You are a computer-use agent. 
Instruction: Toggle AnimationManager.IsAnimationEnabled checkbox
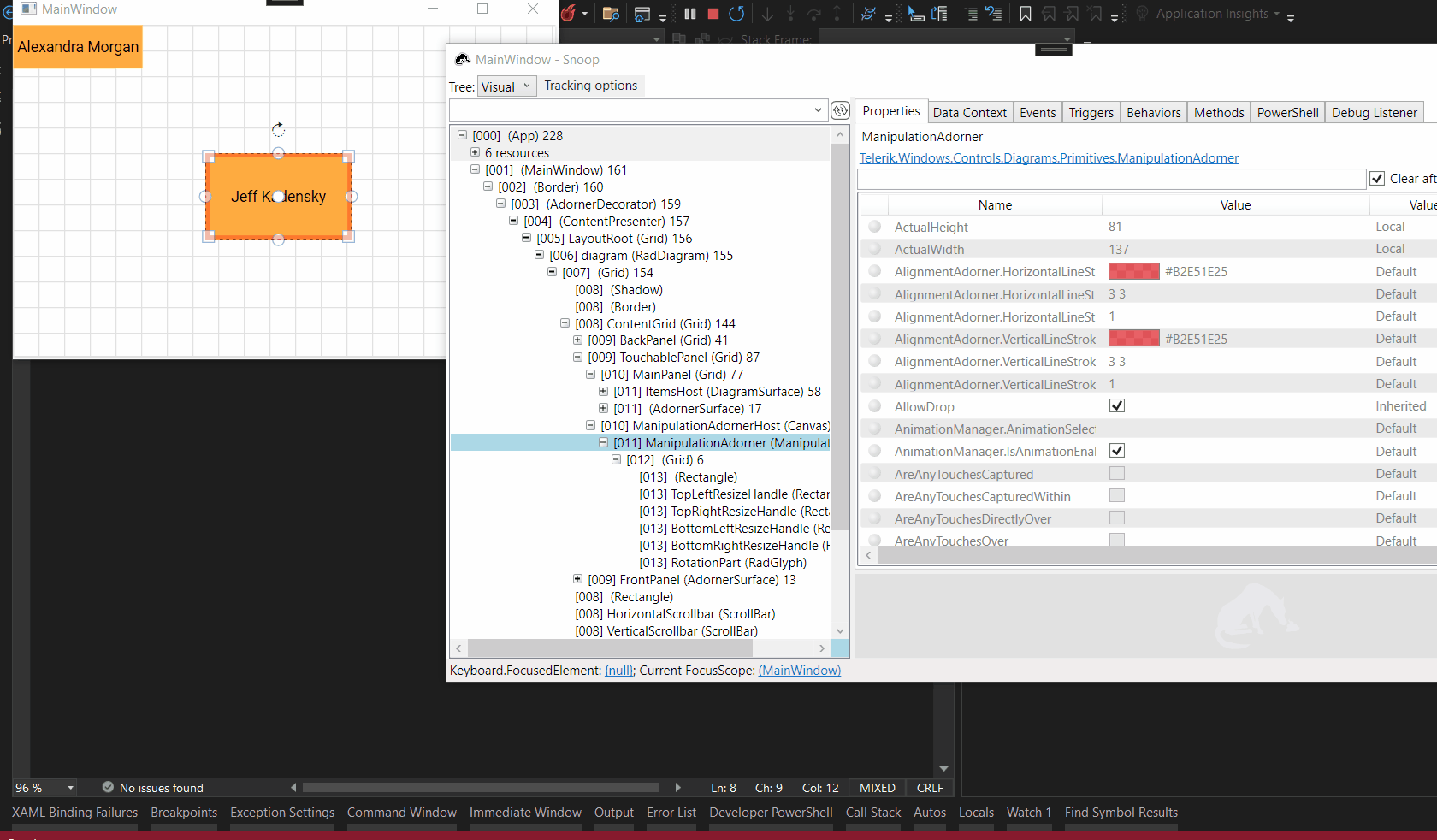pyautogui.click(x=1116, y=451)
